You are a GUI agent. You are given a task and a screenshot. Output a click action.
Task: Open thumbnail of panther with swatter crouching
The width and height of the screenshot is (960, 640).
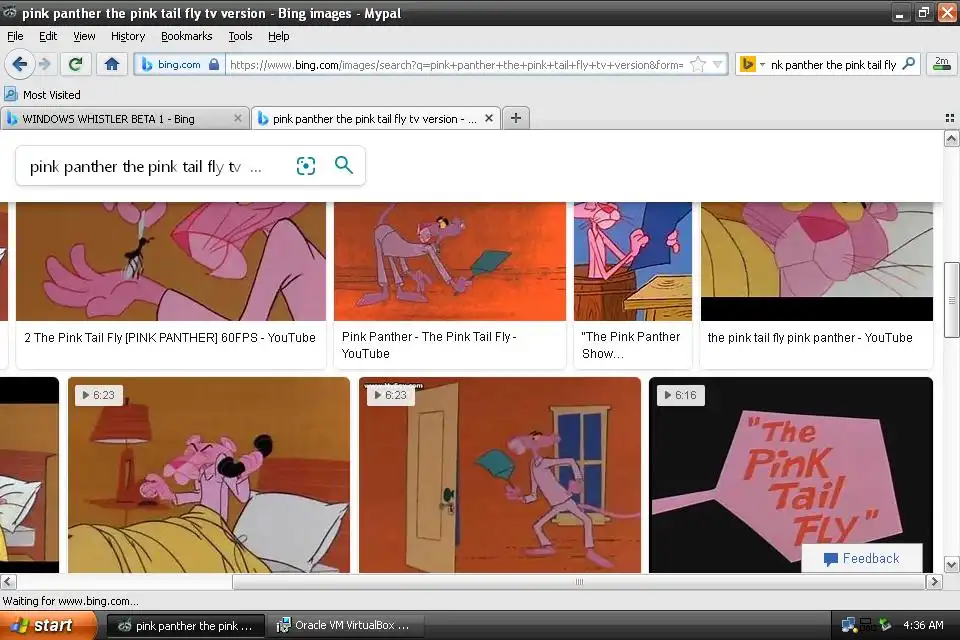click(450, 262)
